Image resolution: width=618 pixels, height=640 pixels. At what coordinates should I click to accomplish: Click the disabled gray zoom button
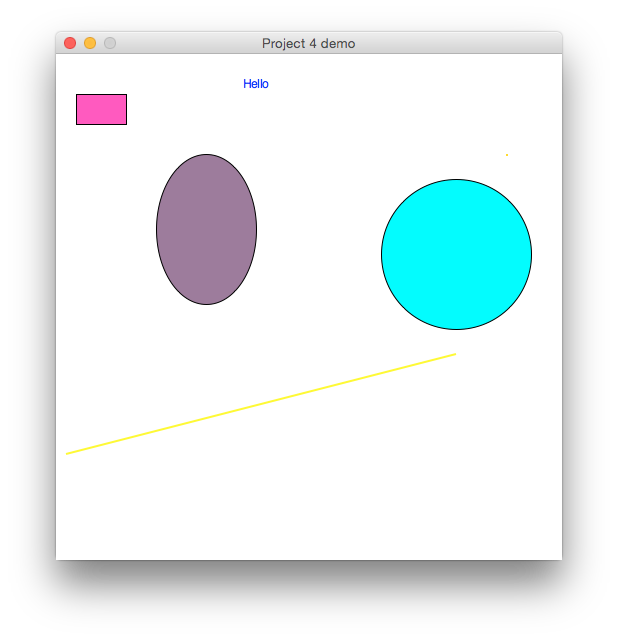click(x=110, y=43)
